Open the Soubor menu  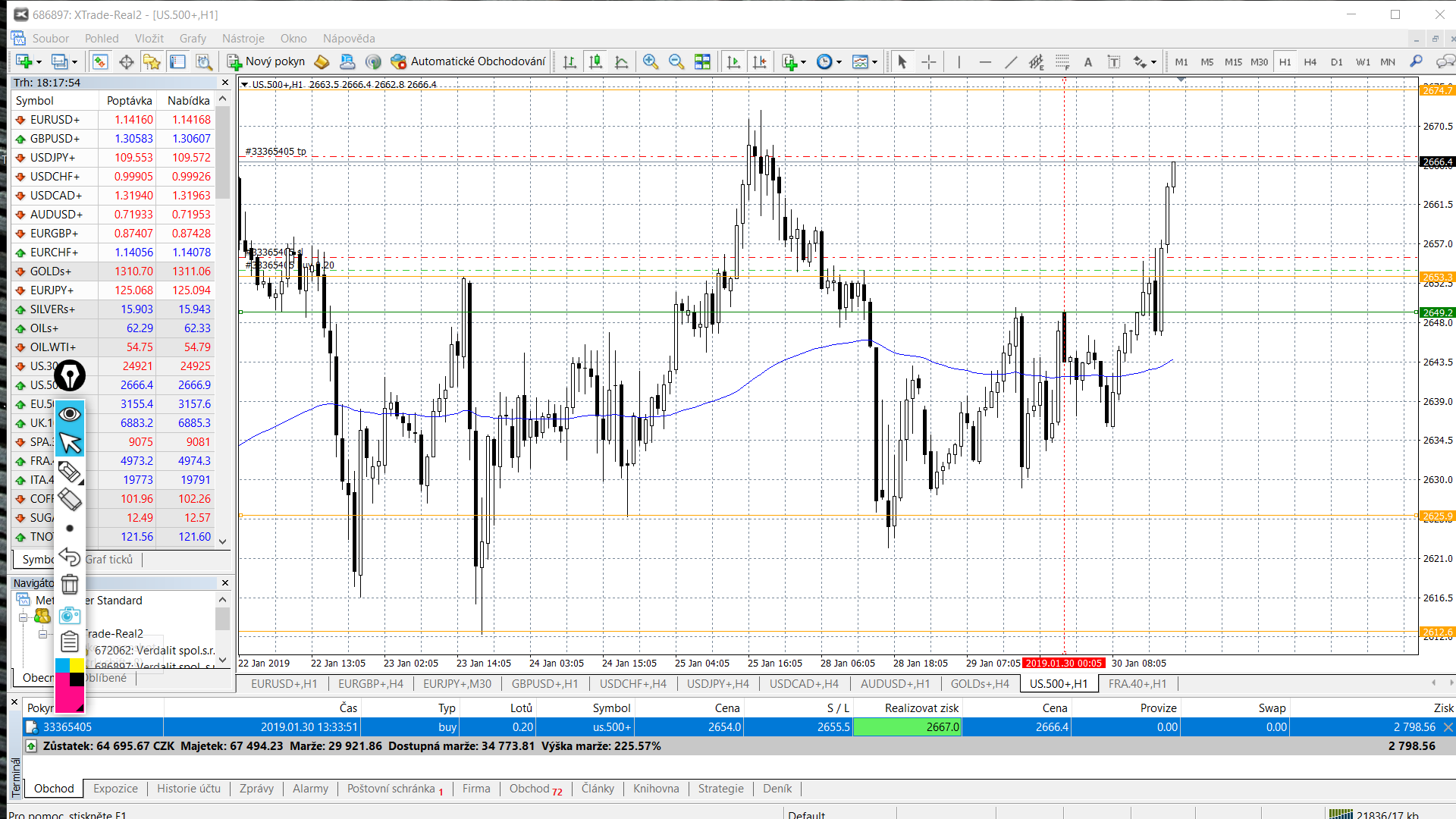51,39
